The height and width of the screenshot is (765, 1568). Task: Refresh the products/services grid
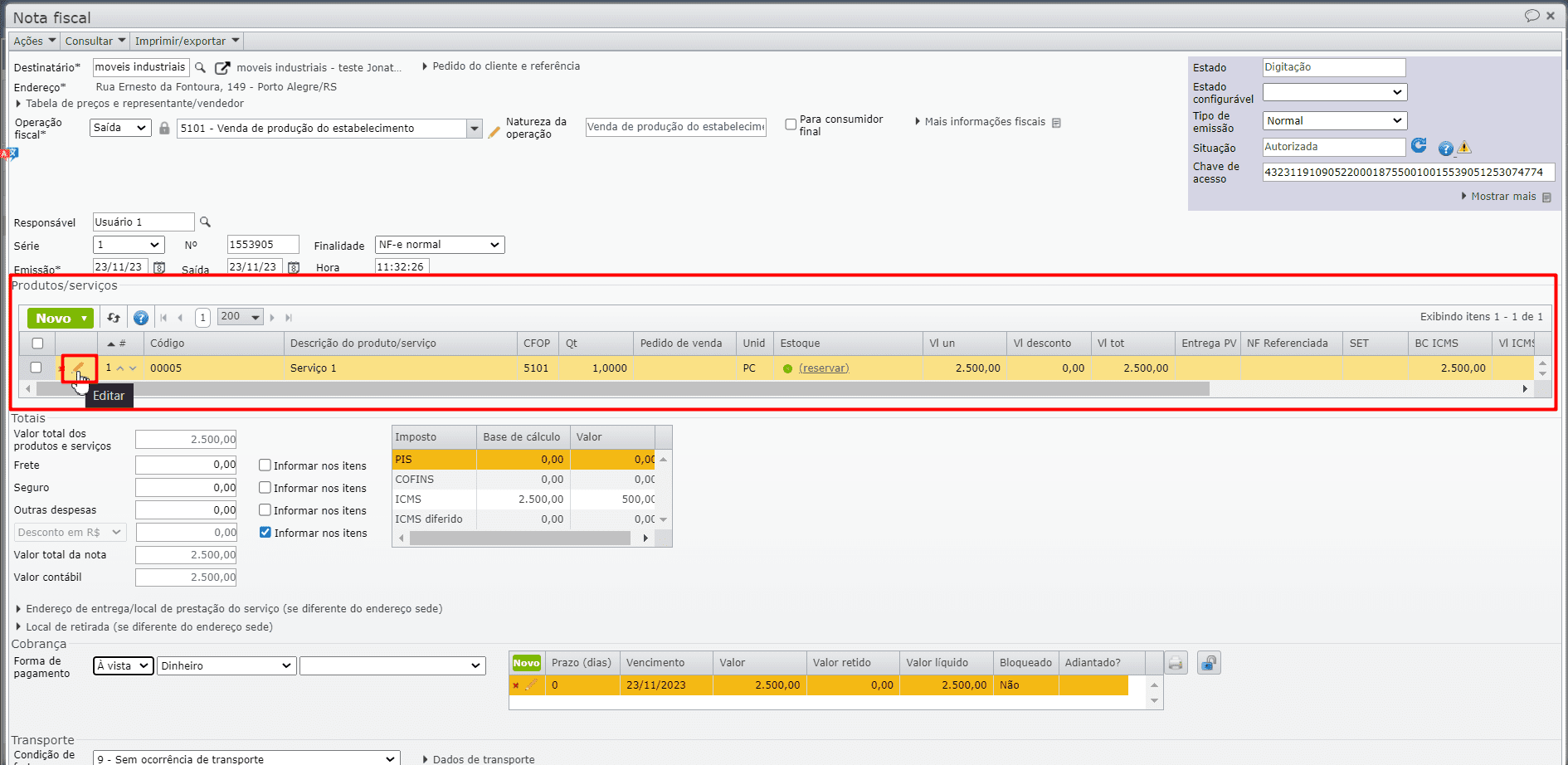tap(114, 318)
